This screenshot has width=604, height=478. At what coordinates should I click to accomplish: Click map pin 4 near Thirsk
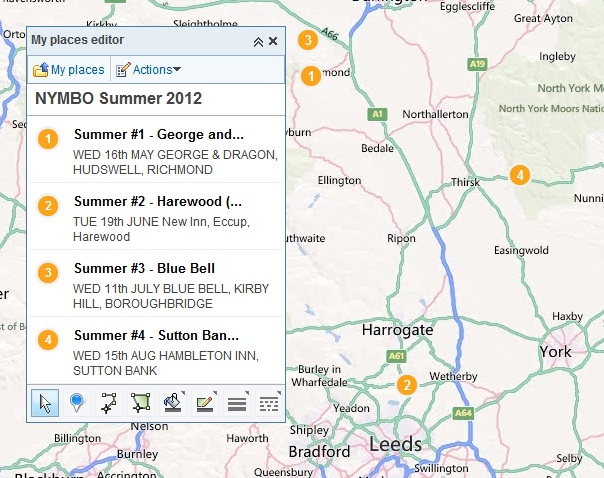pyautogui.click(x=519, y=175)
